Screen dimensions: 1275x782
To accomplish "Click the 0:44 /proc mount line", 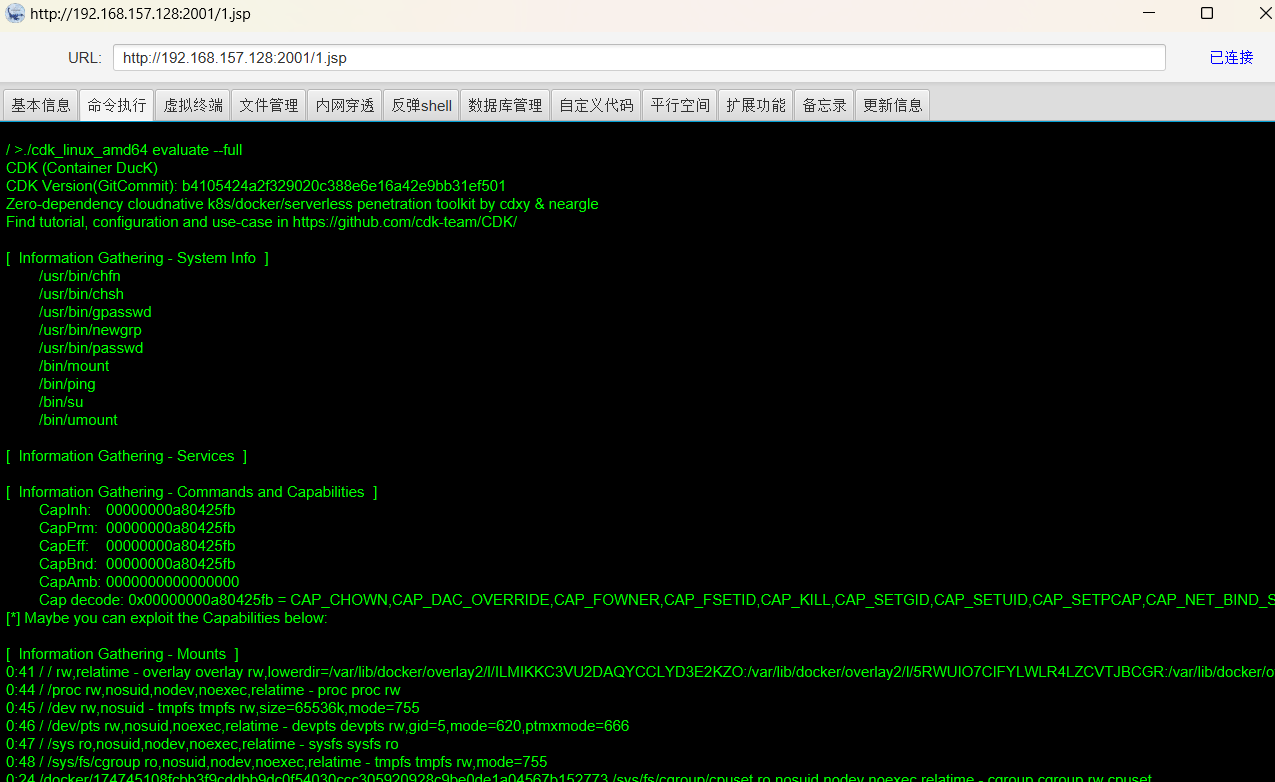I will pyautogui.click(x=203, y=690).
